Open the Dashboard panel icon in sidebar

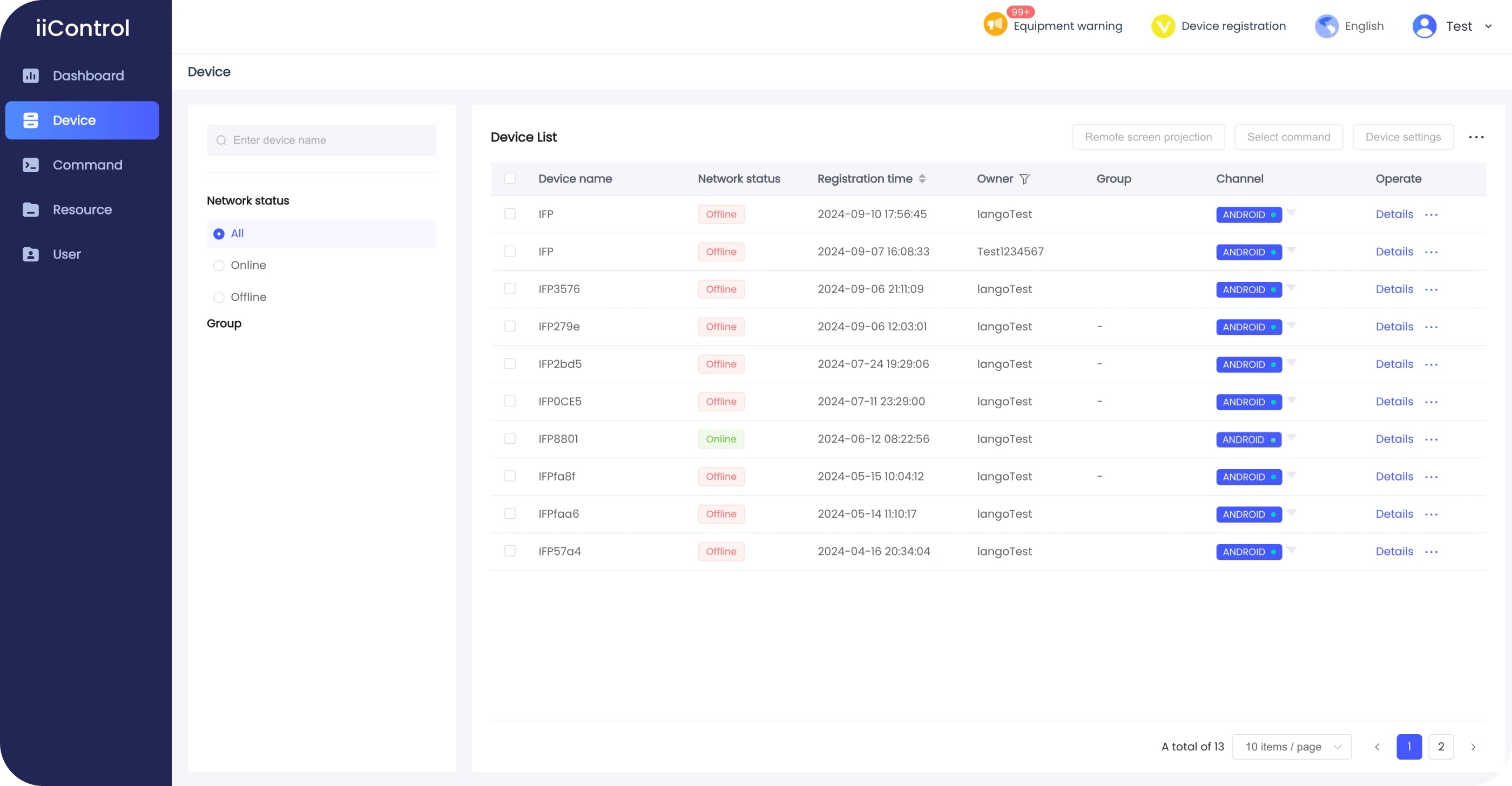coord(31,76)
